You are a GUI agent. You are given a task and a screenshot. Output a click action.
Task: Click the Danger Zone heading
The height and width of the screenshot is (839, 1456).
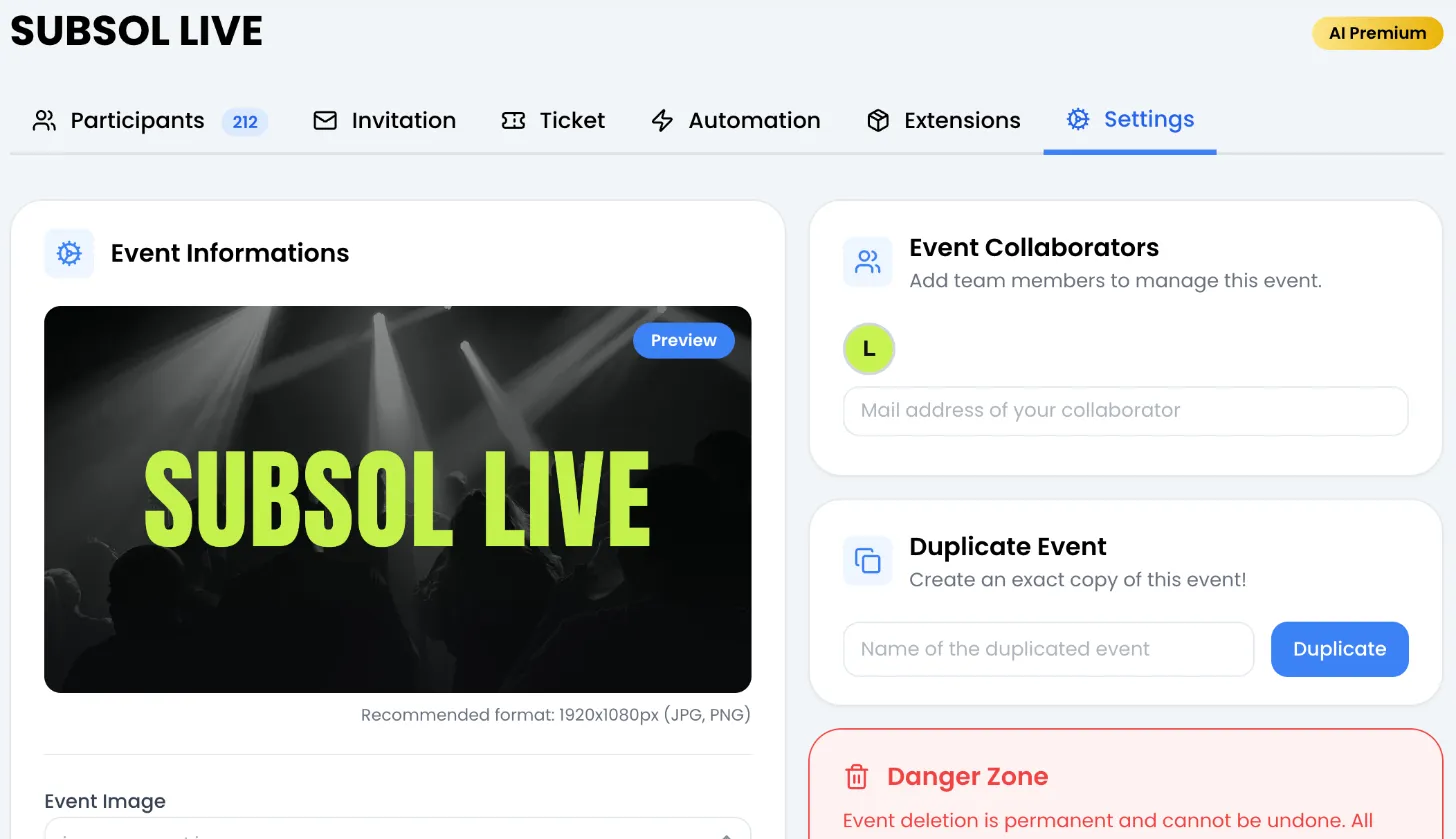tap(967, 777)
